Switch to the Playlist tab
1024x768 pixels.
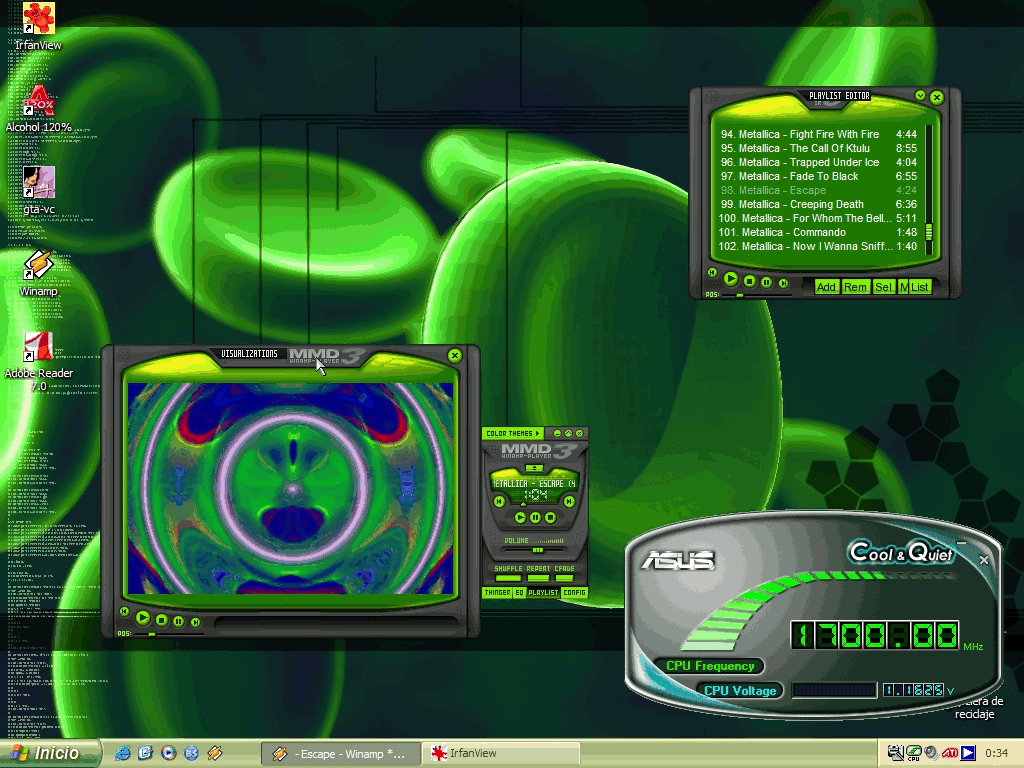(x=543, y=592)
